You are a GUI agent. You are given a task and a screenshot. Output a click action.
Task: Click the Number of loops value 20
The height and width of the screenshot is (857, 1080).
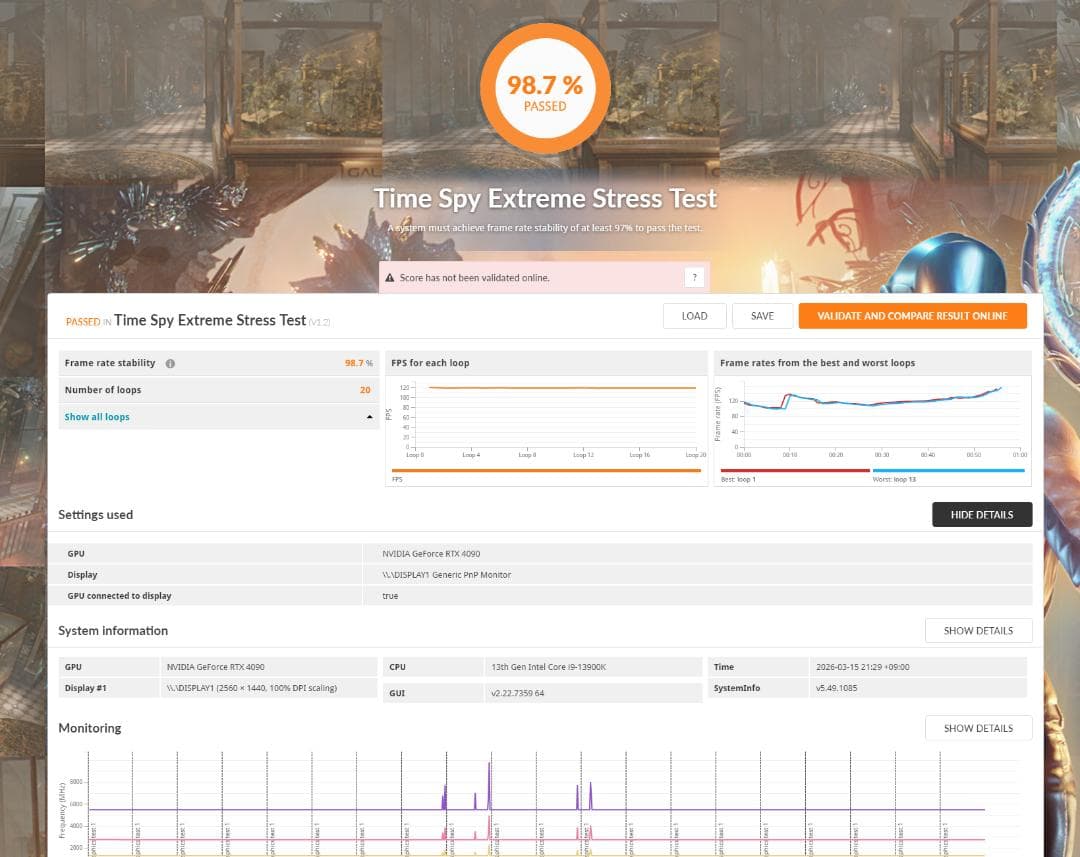tap(365, 390)
